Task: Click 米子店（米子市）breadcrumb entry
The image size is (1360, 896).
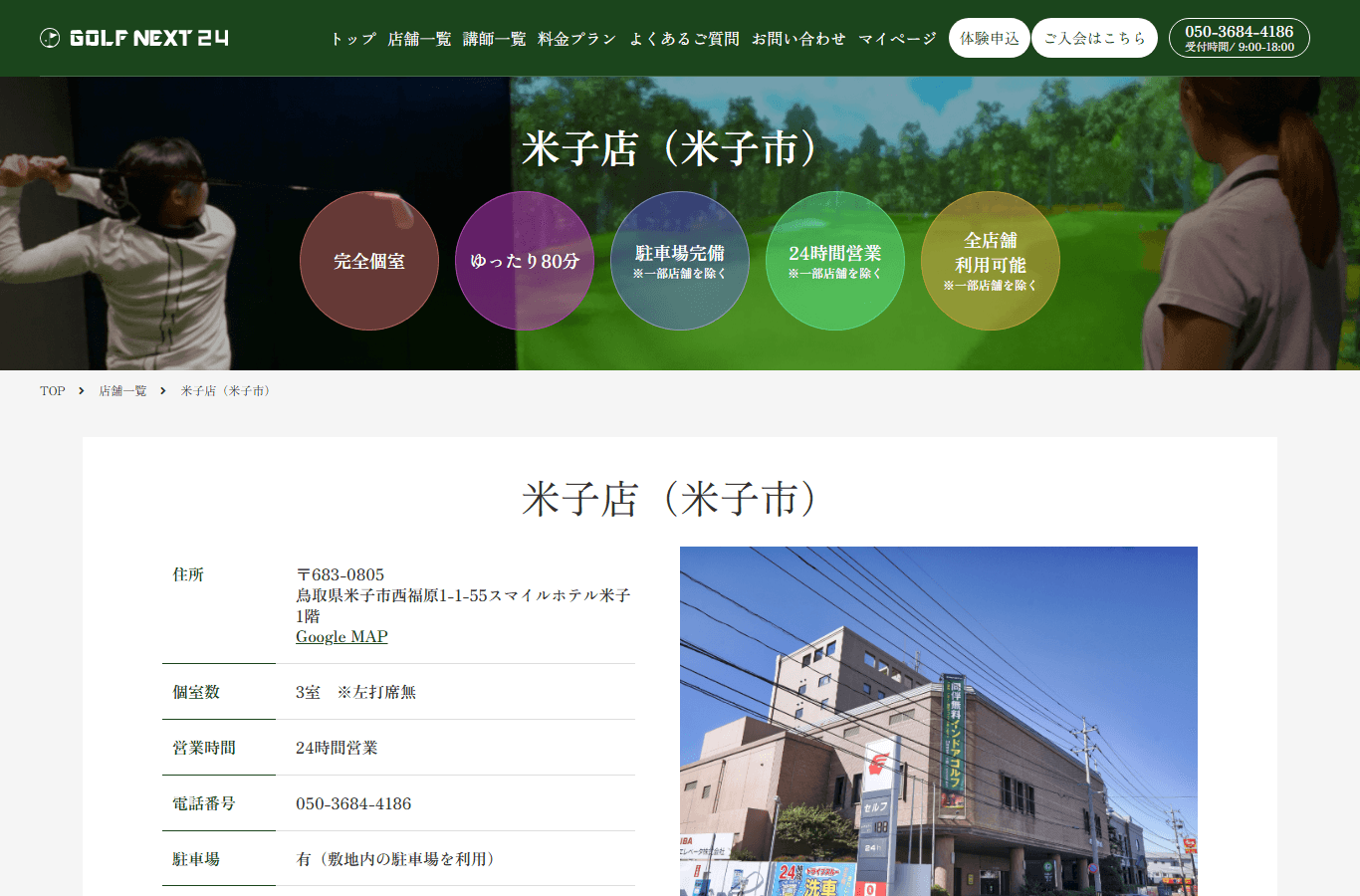Action: [228, 391]
